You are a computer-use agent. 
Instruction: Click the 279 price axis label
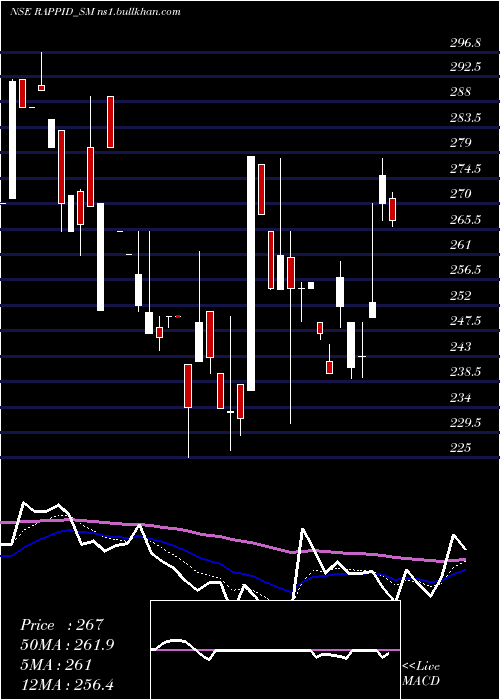point(461,143)
